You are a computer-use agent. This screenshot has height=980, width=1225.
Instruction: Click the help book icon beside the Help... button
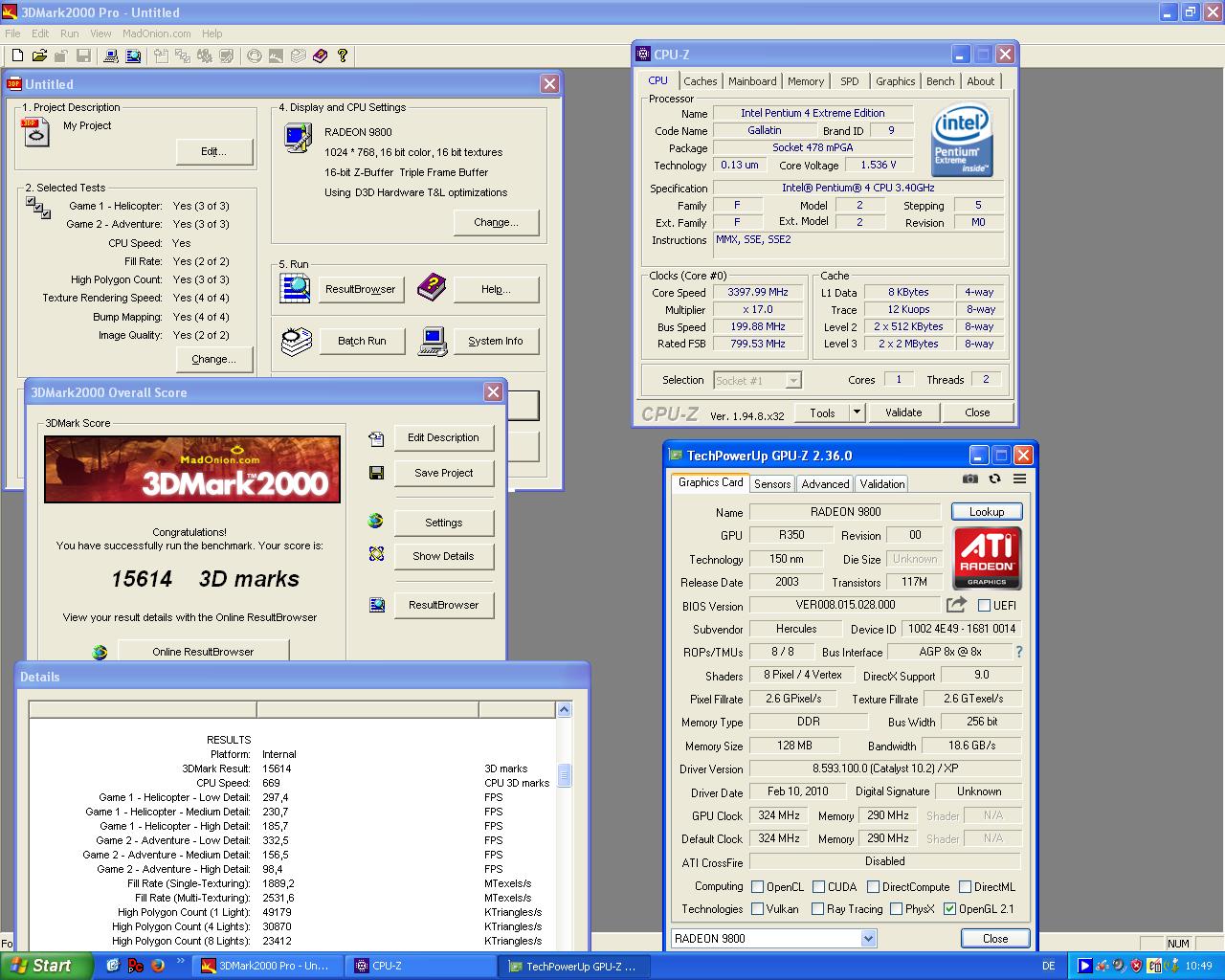point(431,286)
